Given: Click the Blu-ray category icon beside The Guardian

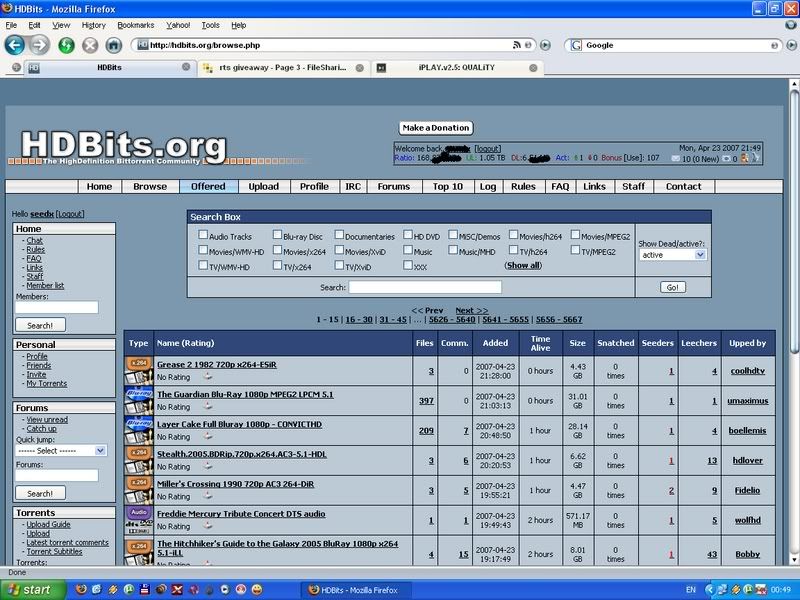Looking at the screenshot, I should (139, 401).
